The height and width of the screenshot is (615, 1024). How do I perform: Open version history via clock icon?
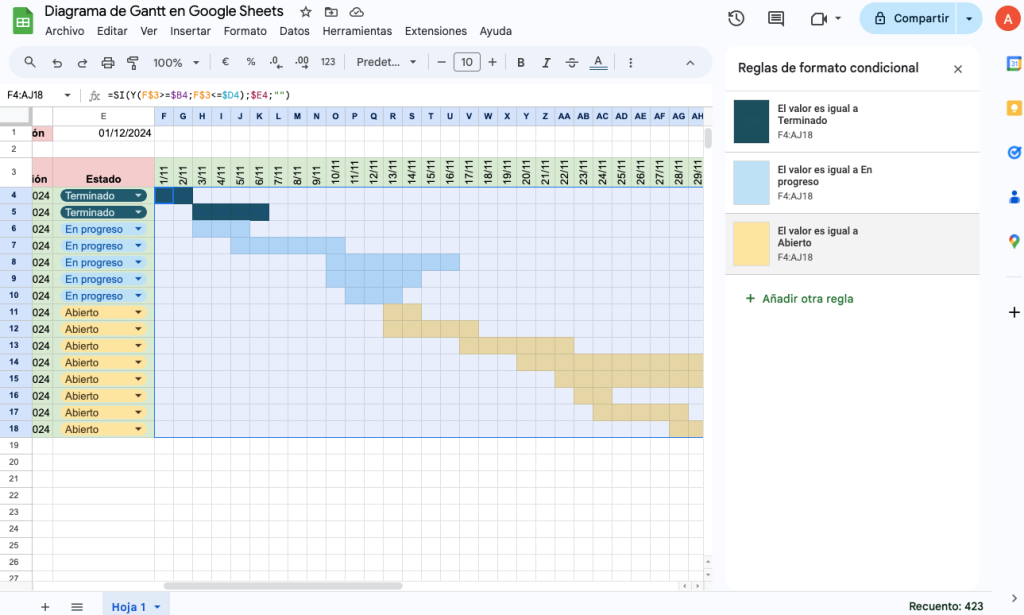736,18
